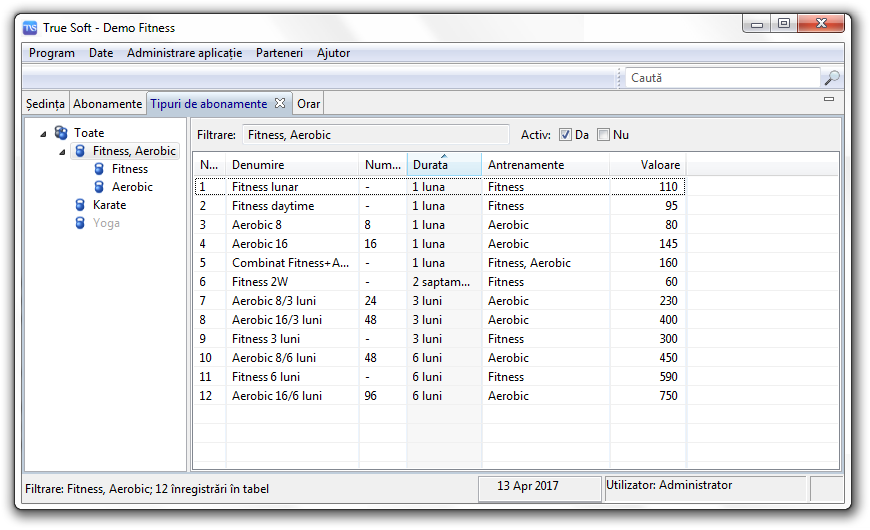The width and height of the screenshot is (870, 530).
Task: Toggle the Activ Da checkbox
Action: coord(565,135)
